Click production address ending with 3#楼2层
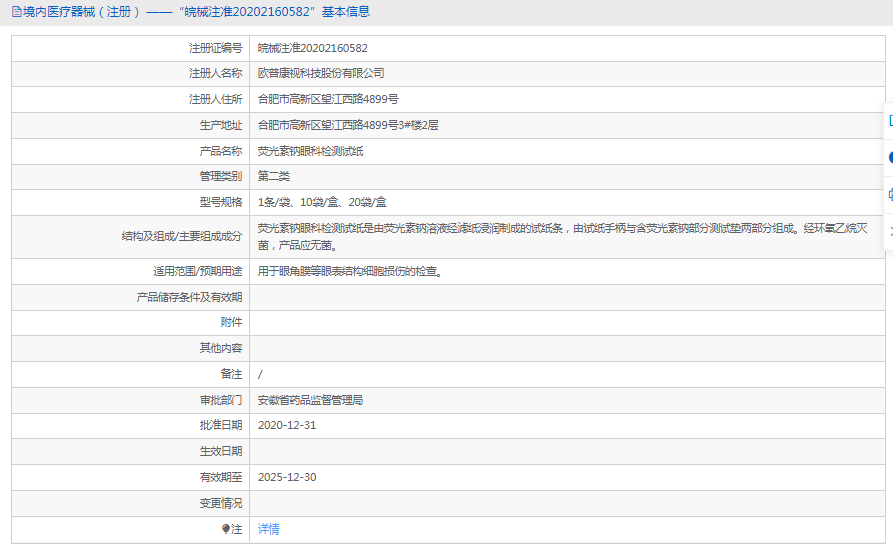893x550 pixels. click(348, 125)
